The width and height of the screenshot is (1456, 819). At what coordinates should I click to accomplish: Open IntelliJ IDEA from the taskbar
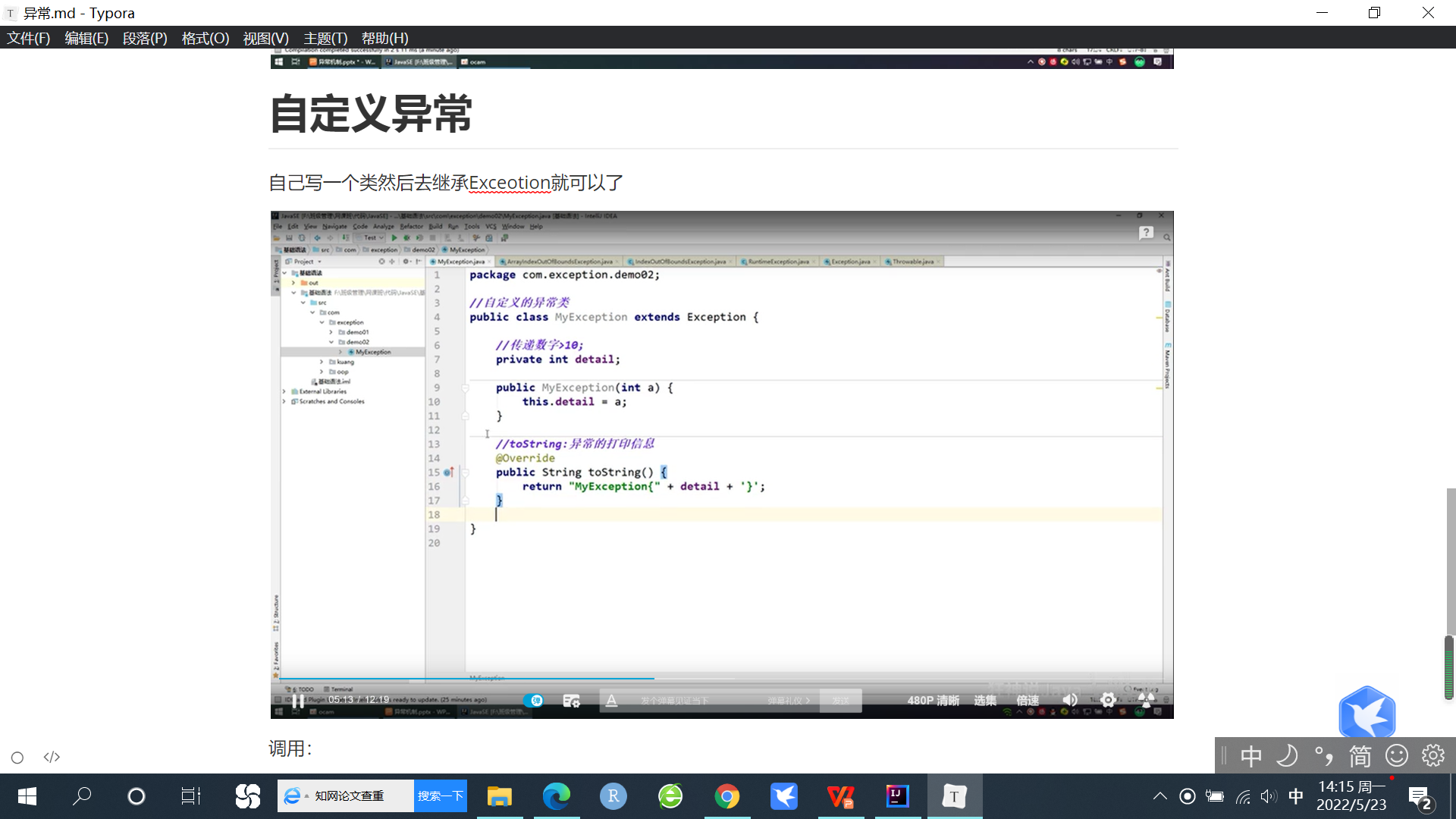[x=897, y=795]
